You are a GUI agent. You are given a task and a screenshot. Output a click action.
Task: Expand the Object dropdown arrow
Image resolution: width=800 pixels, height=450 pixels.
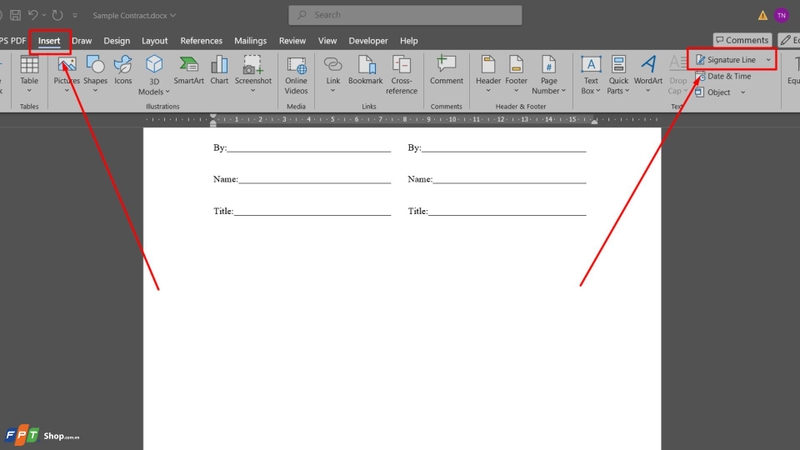[x=743, y=92]
